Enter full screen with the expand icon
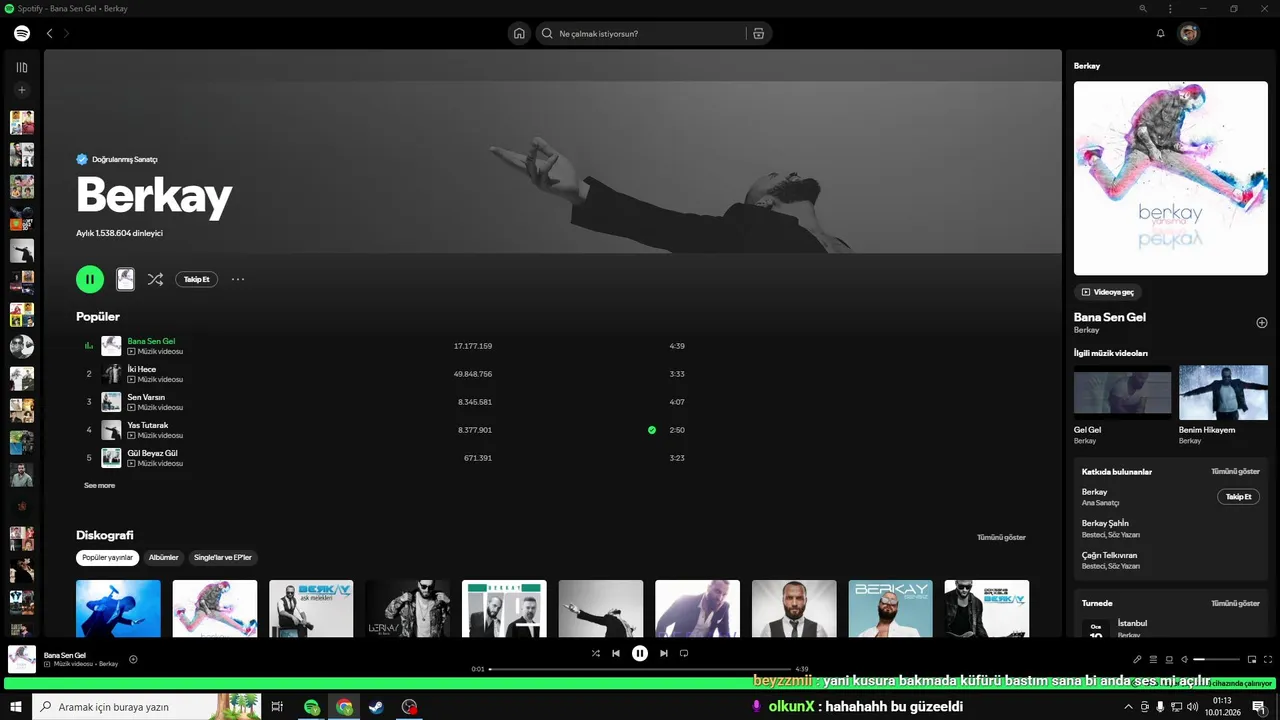The height and width of the screenshot is (720, 1280). click(1269, 659)
